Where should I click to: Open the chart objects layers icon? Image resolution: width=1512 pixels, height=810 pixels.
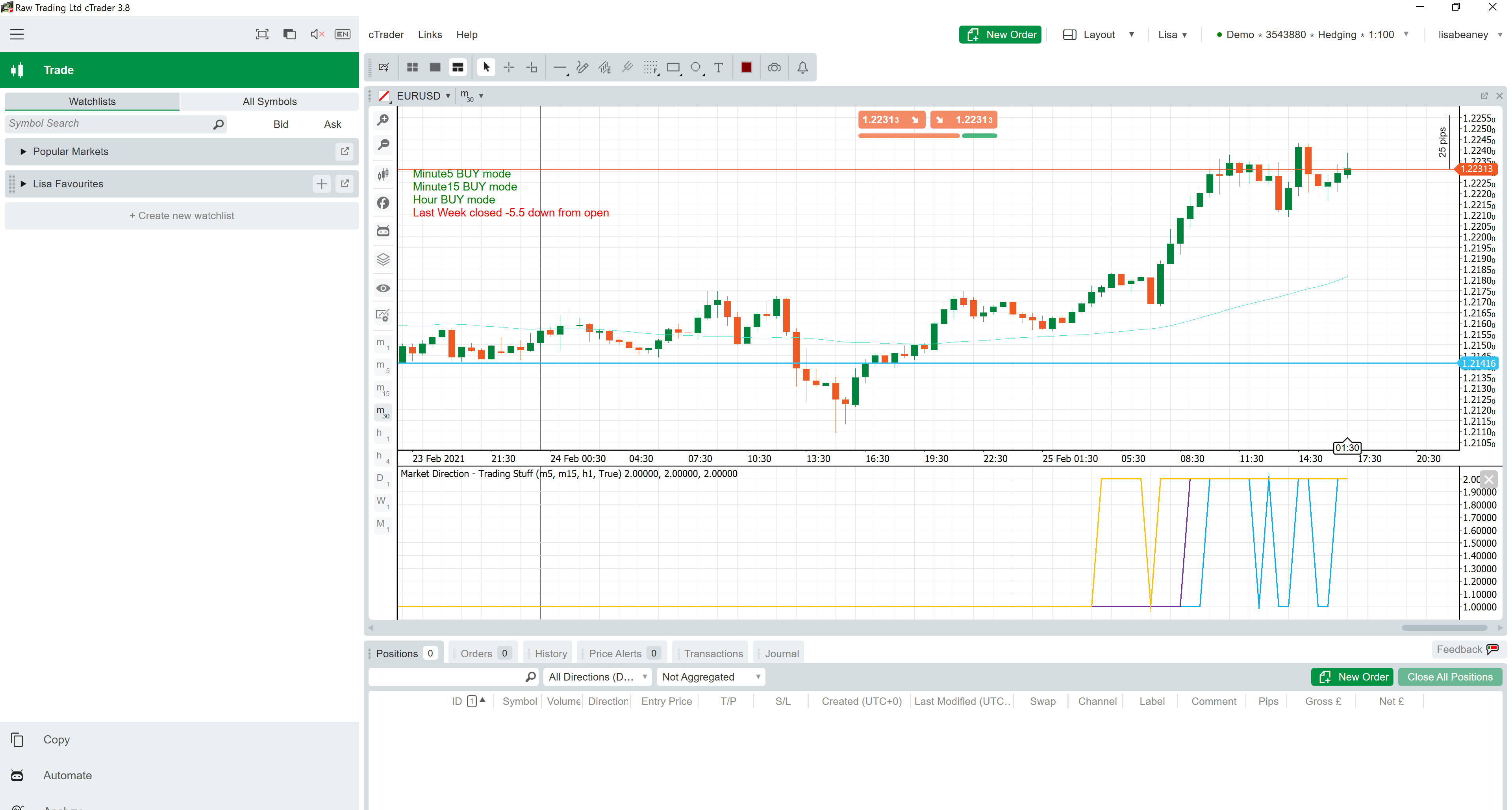[x=383, y=259]
